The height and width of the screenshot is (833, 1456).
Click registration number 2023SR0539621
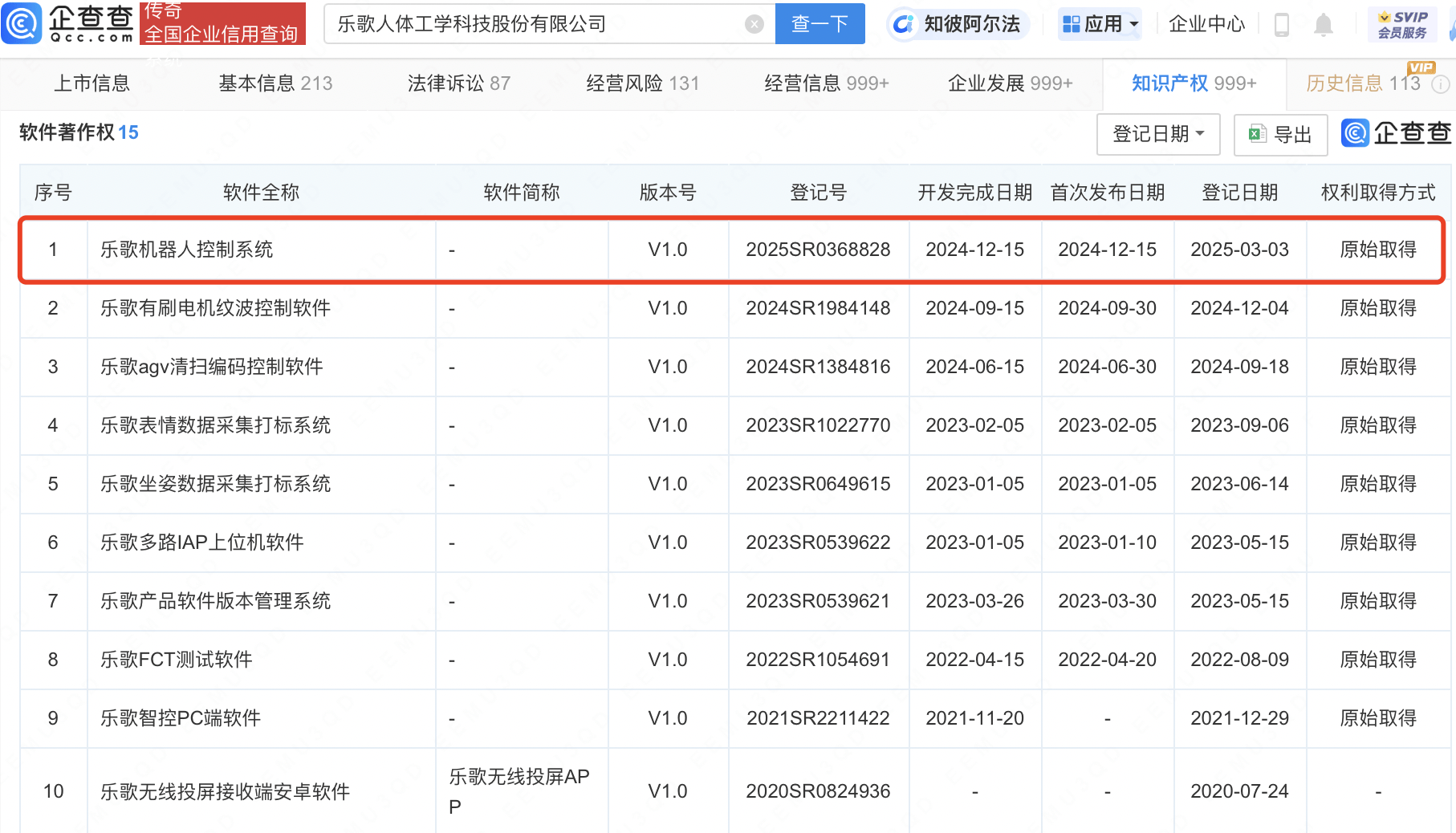pos(818,601)
